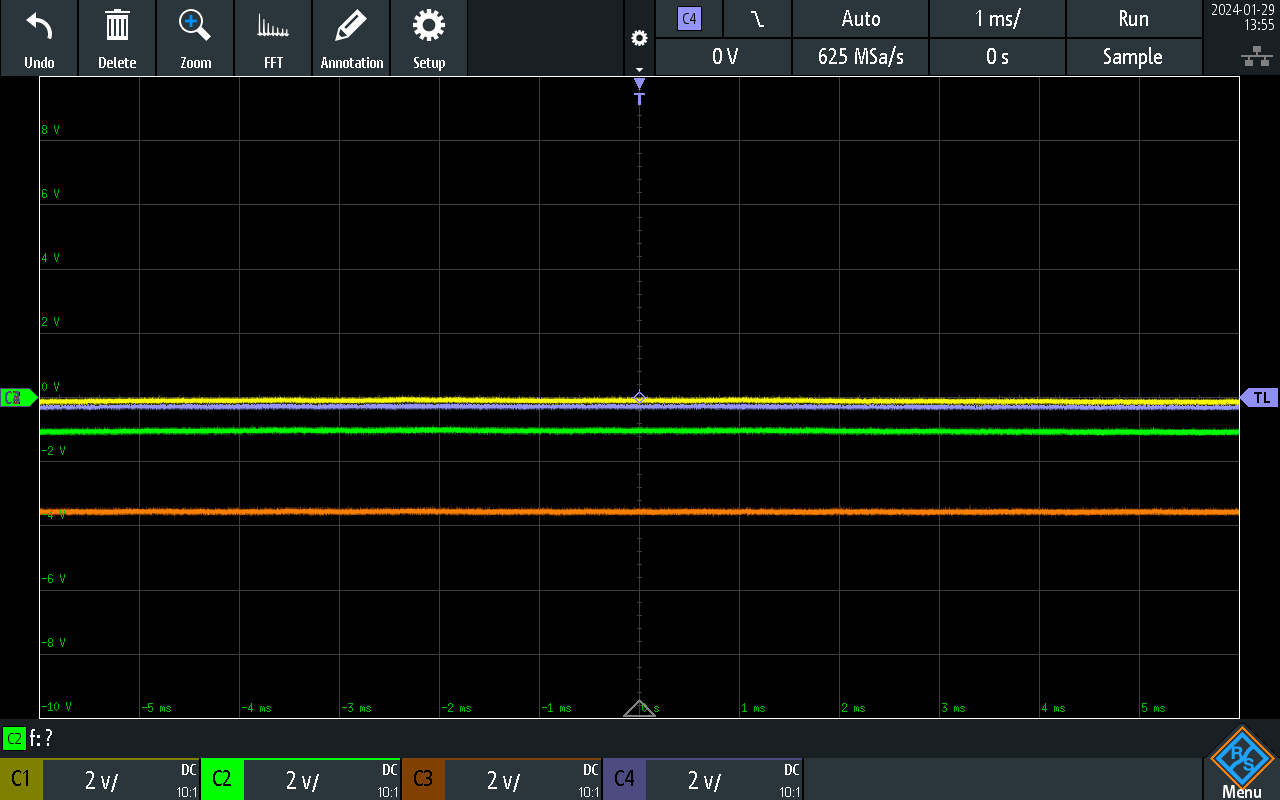Toggle channel C3 label

(423, 779)
